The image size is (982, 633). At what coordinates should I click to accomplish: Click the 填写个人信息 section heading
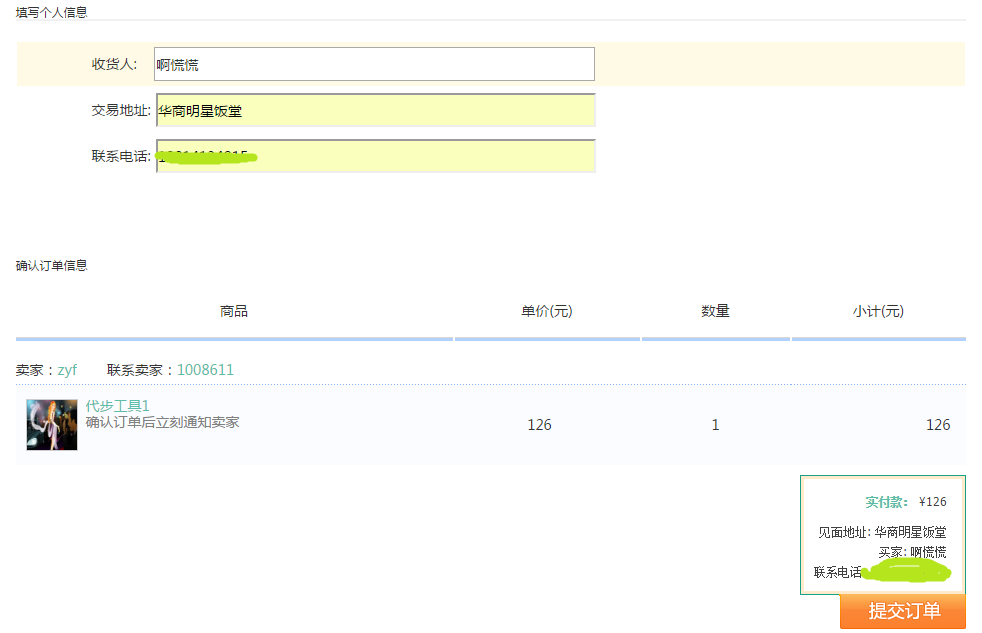click(51, 13)
